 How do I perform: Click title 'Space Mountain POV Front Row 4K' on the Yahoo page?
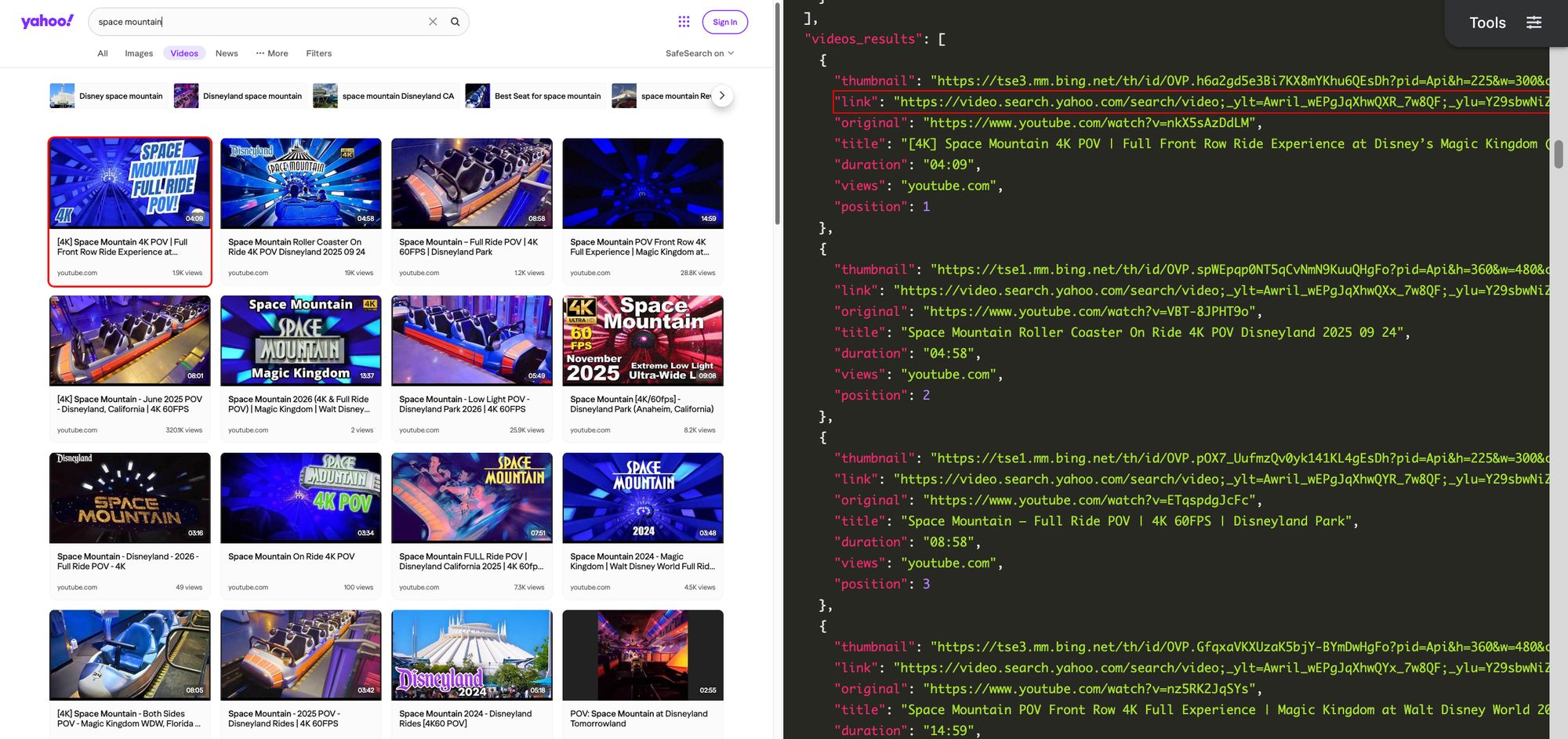click(x=639, y=247)
